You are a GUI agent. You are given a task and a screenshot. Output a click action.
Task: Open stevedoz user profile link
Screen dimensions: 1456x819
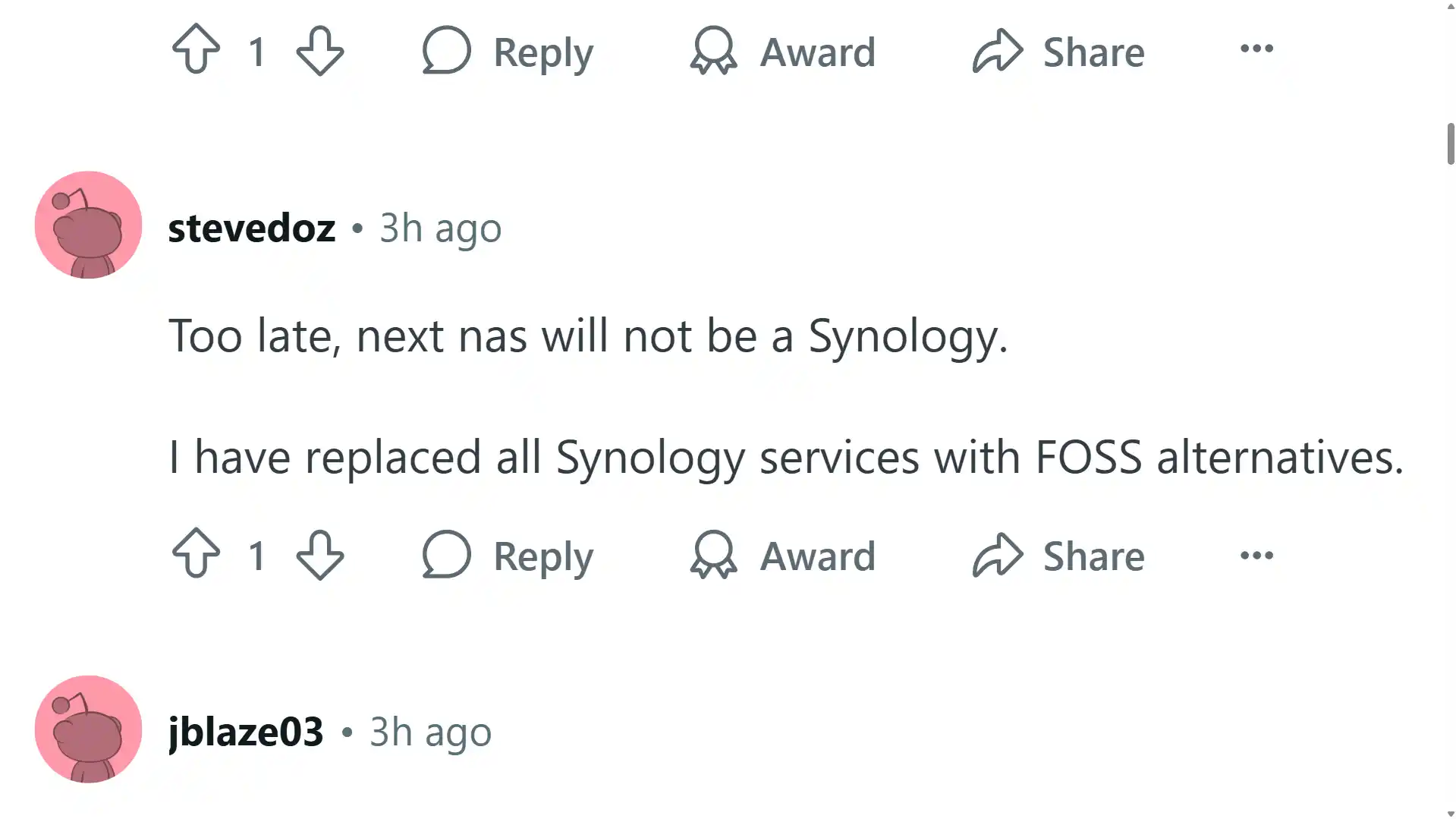(252, 228)
